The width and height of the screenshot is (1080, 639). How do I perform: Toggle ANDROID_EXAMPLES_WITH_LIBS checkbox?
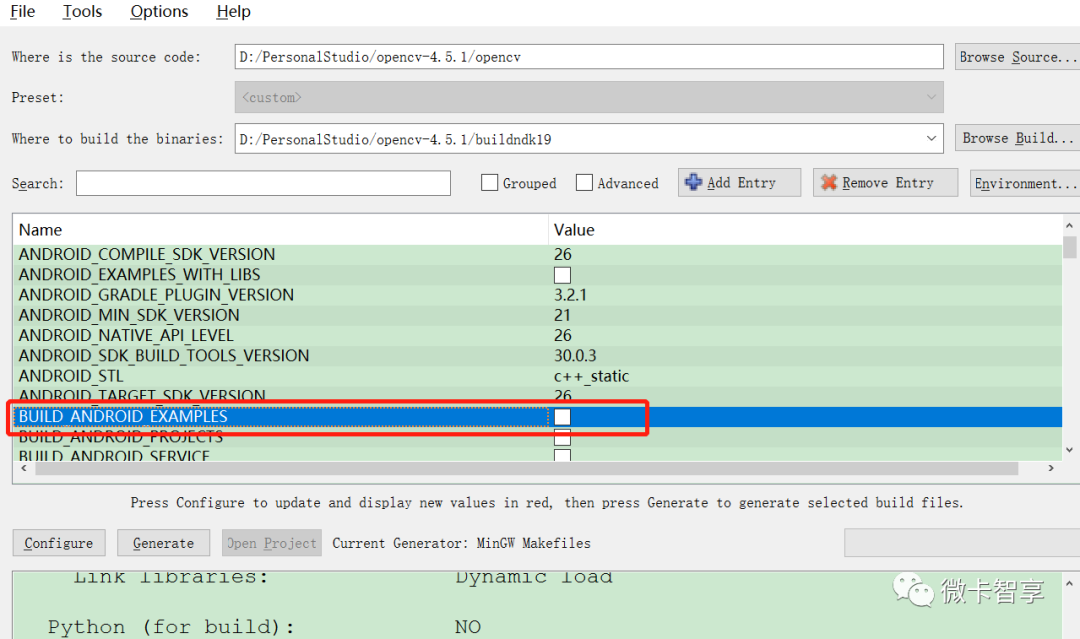pyautogui.click(x=563, y=275)
